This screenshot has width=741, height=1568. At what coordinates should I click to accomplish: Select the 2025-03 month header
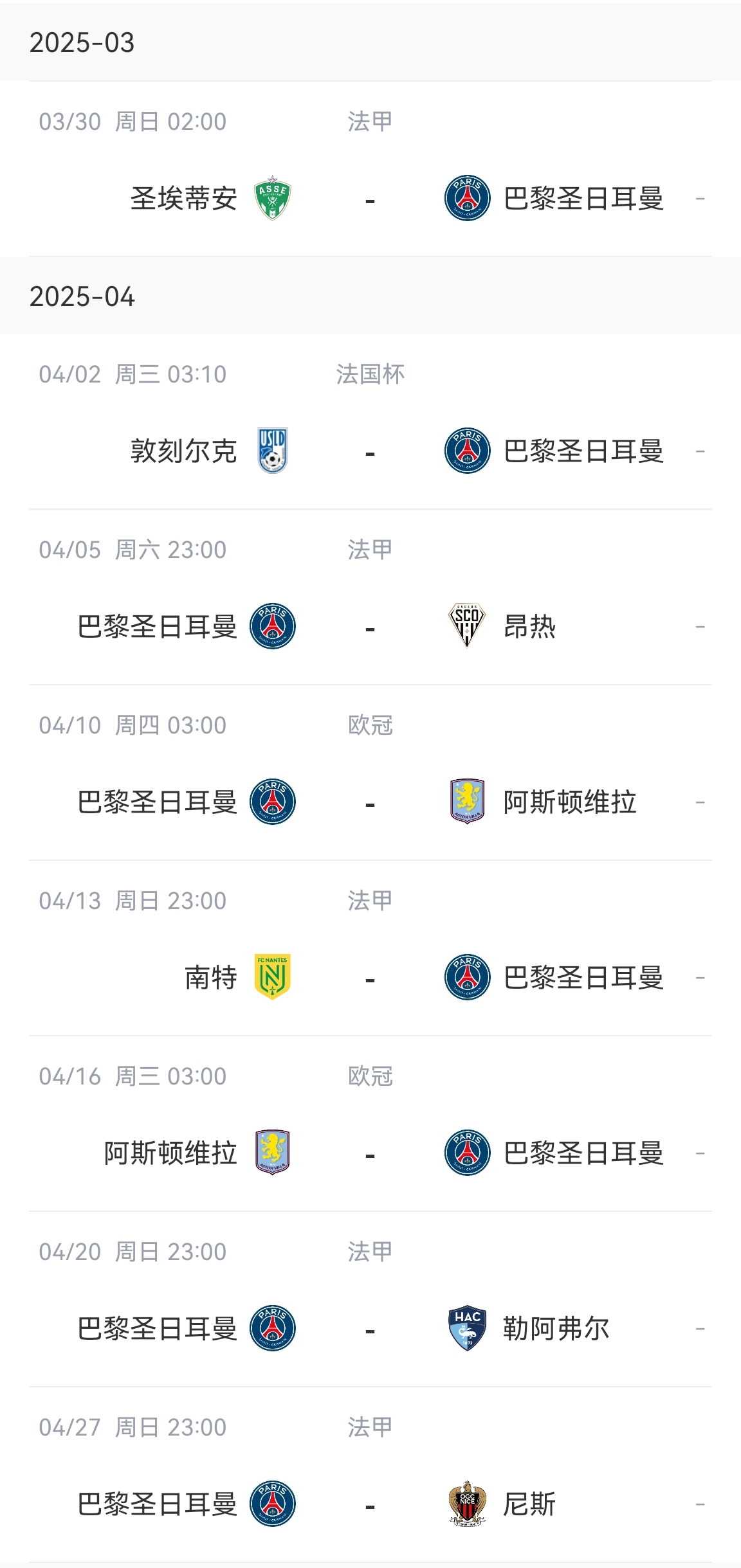(x=82, y=43)
